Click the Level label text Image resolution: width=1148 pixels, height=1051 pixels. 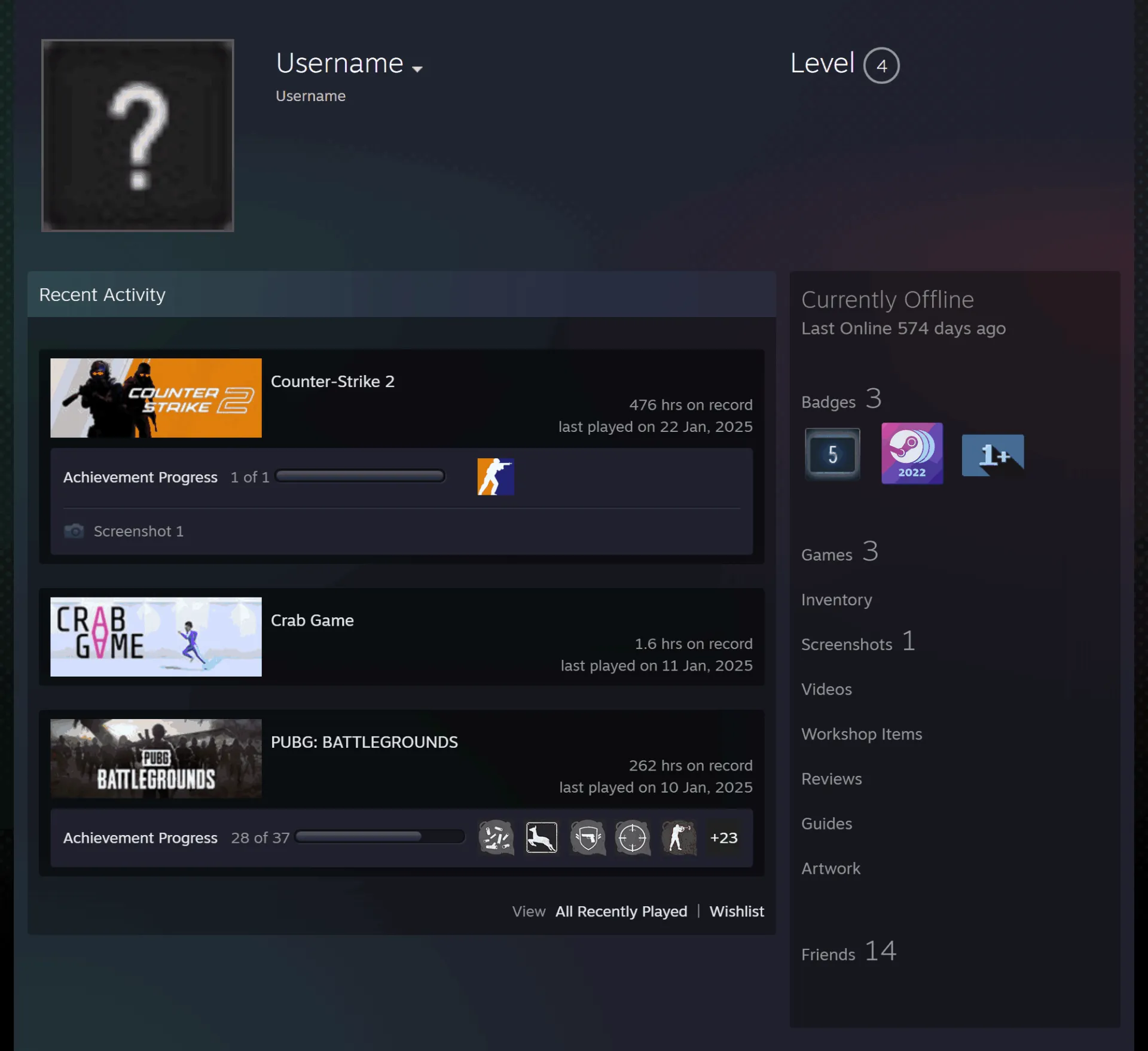(x=822, y=63)
